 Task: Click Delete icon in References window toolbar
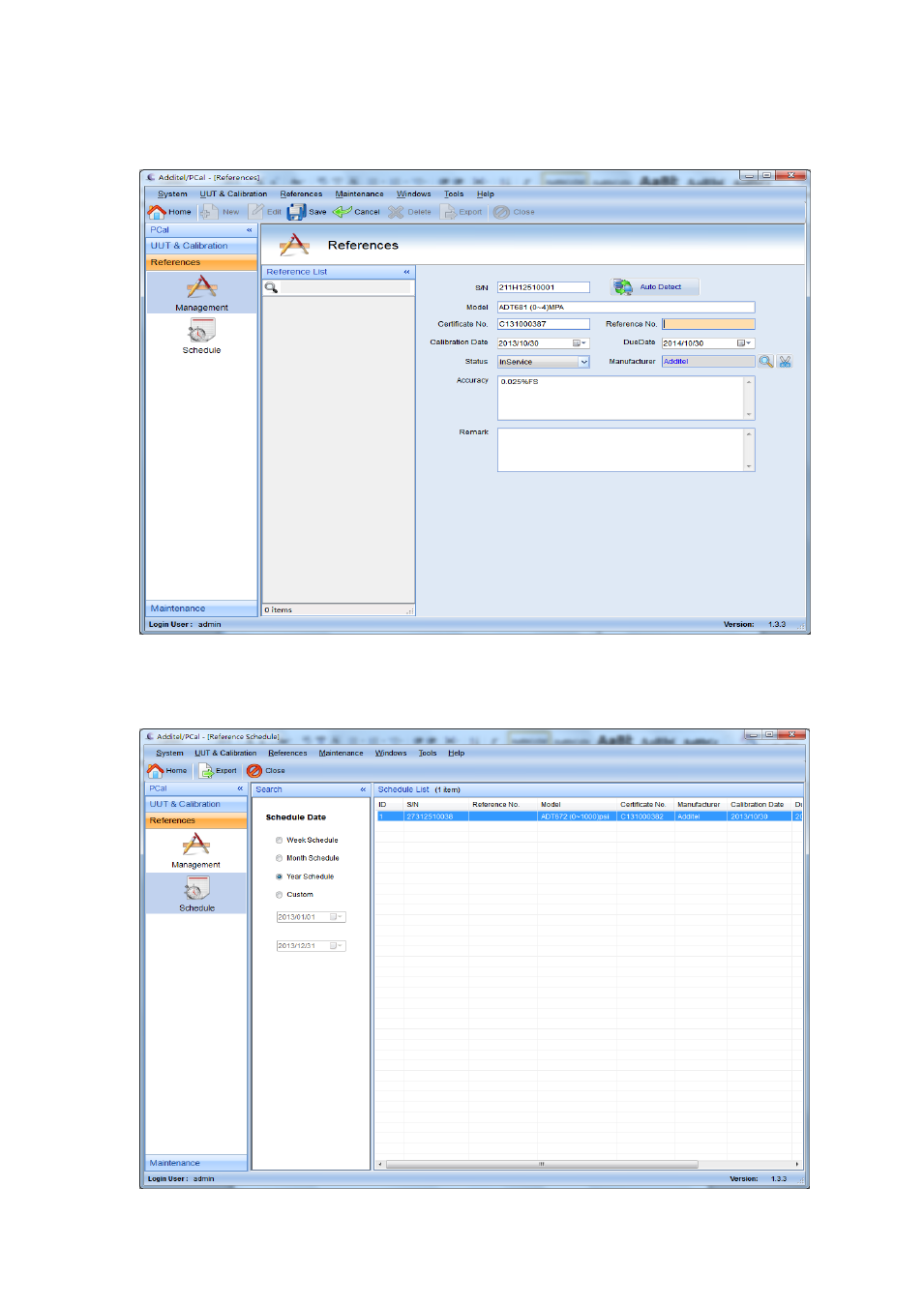[x=396, y=212]
